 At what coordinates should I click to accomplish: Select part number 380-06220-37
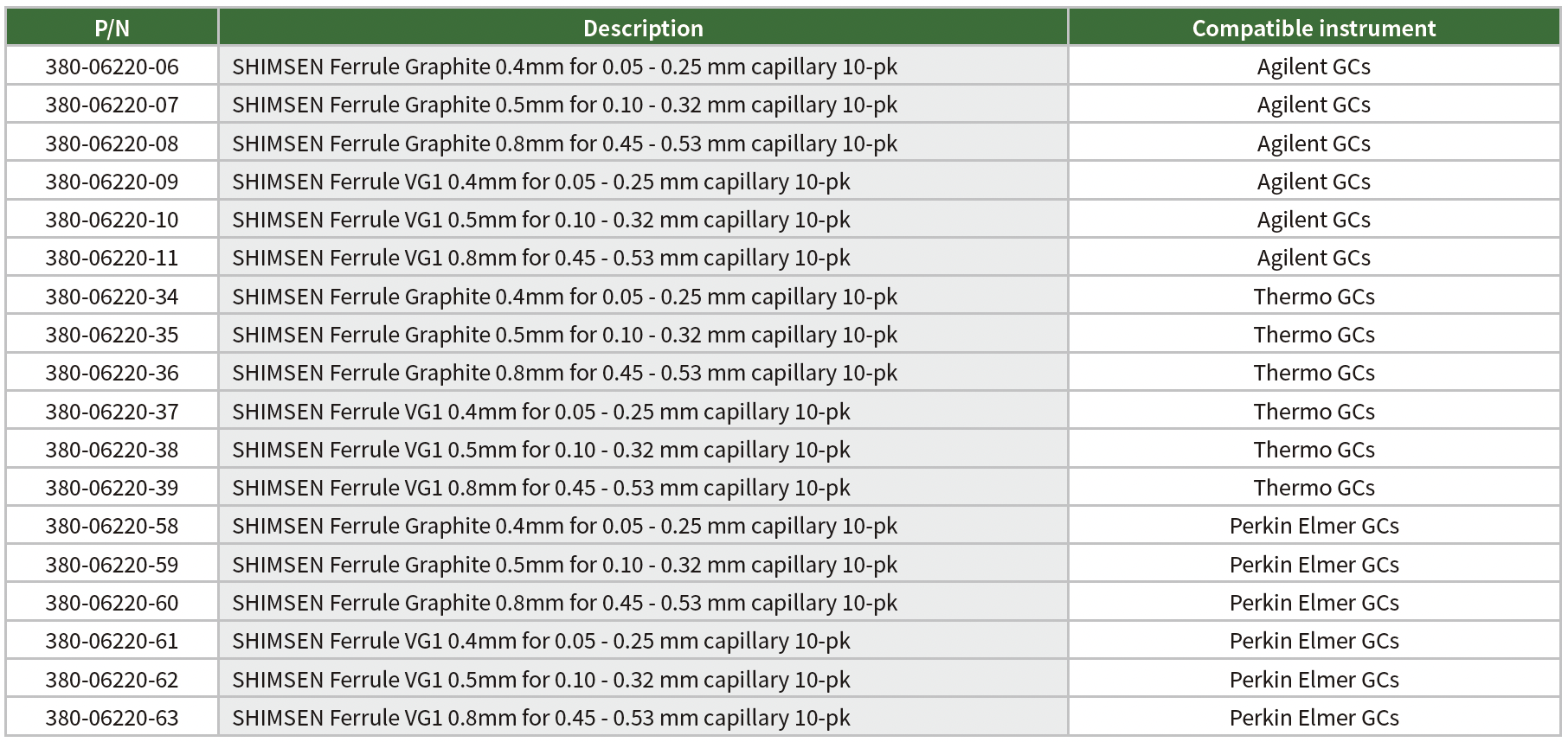coord(112,412)
